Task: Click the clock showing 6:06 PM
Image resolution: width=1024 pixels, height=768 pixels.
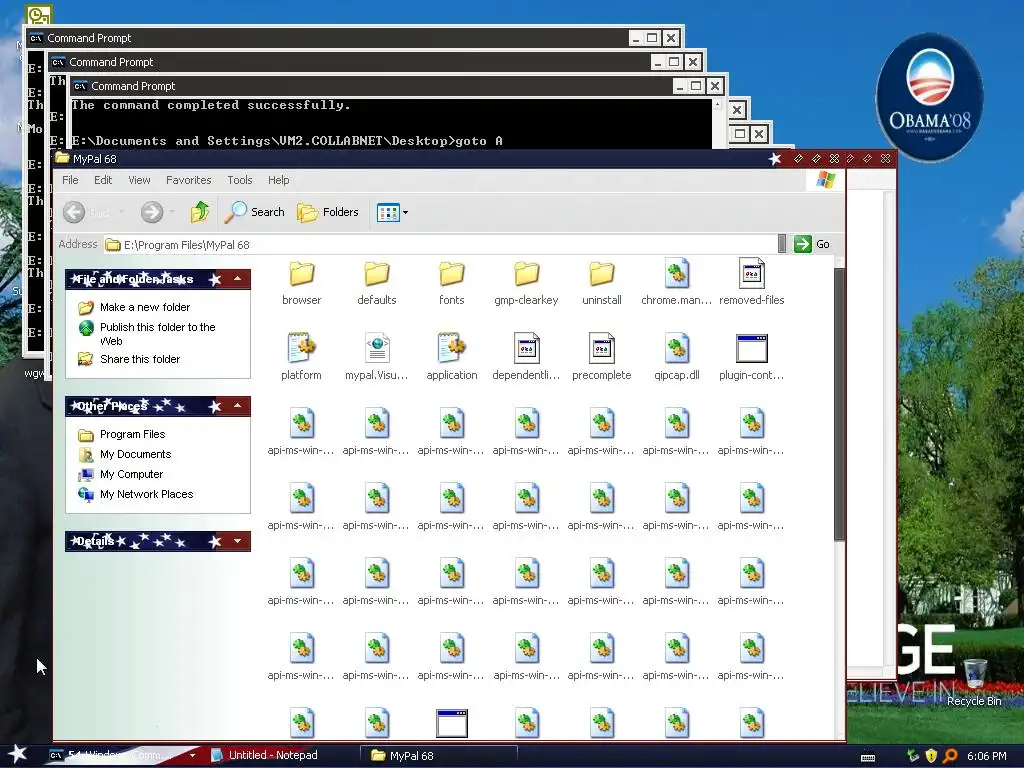Action: point(987,756)
